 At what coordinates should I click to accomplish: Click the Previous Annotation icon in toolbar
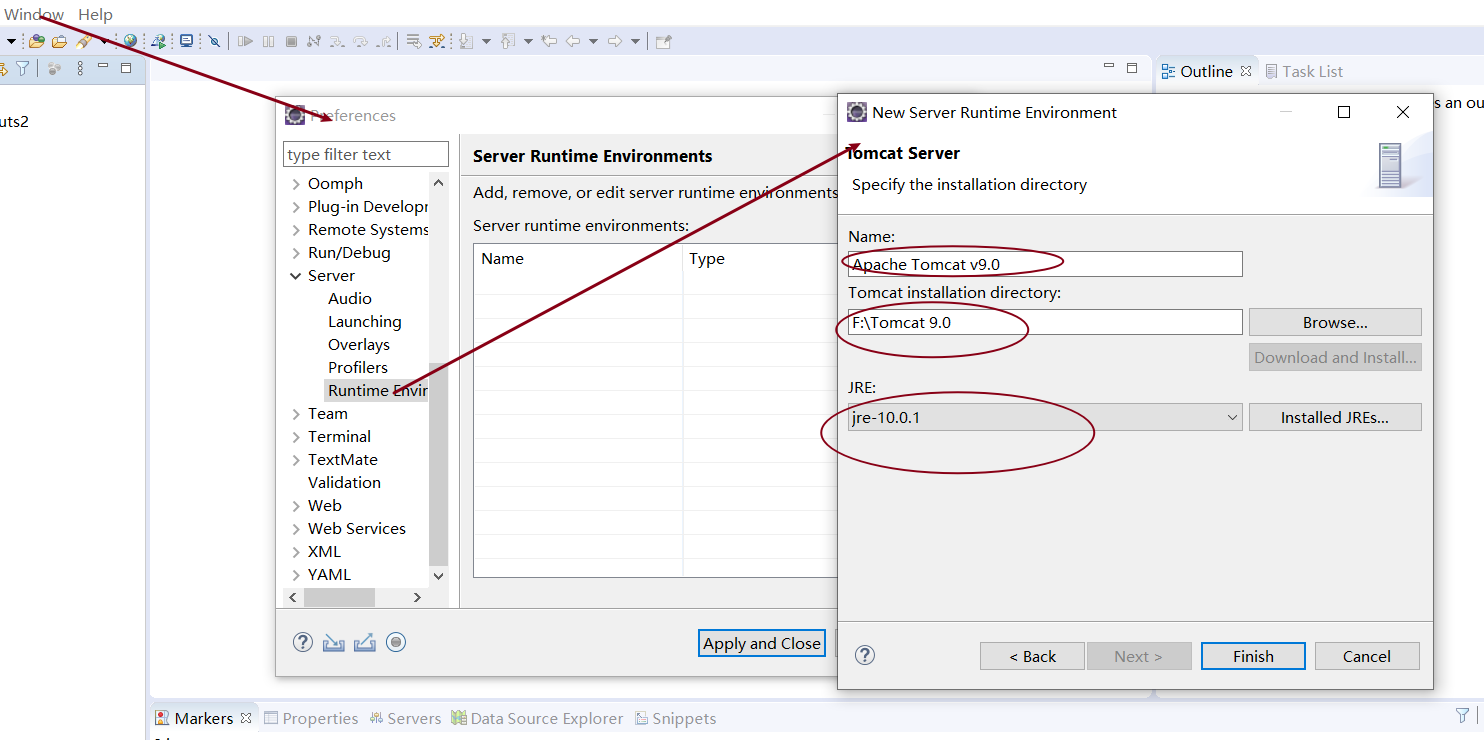[507, 41]
